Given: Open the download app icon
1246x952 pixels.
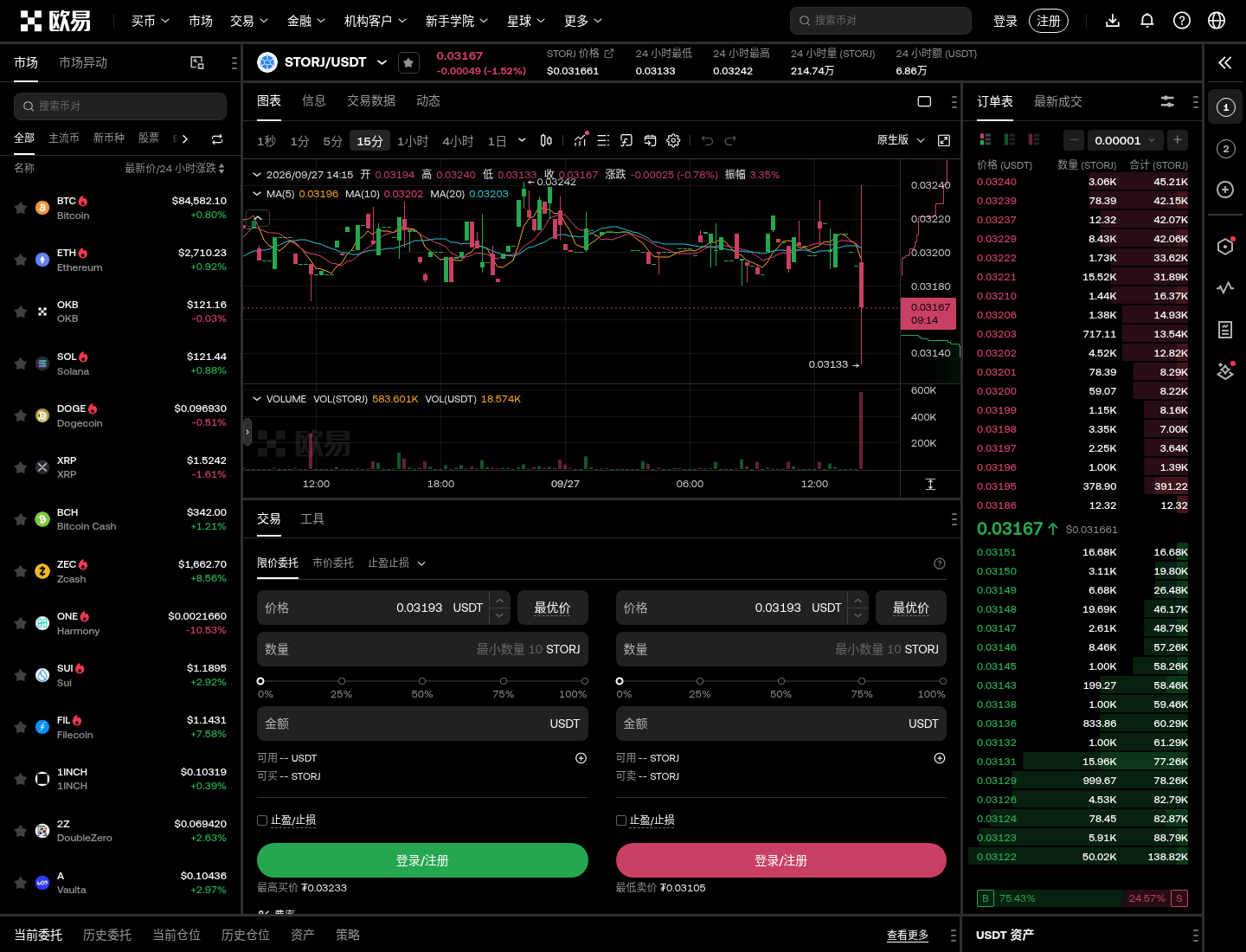Looking at the screenshot, I should point(1113,20).
